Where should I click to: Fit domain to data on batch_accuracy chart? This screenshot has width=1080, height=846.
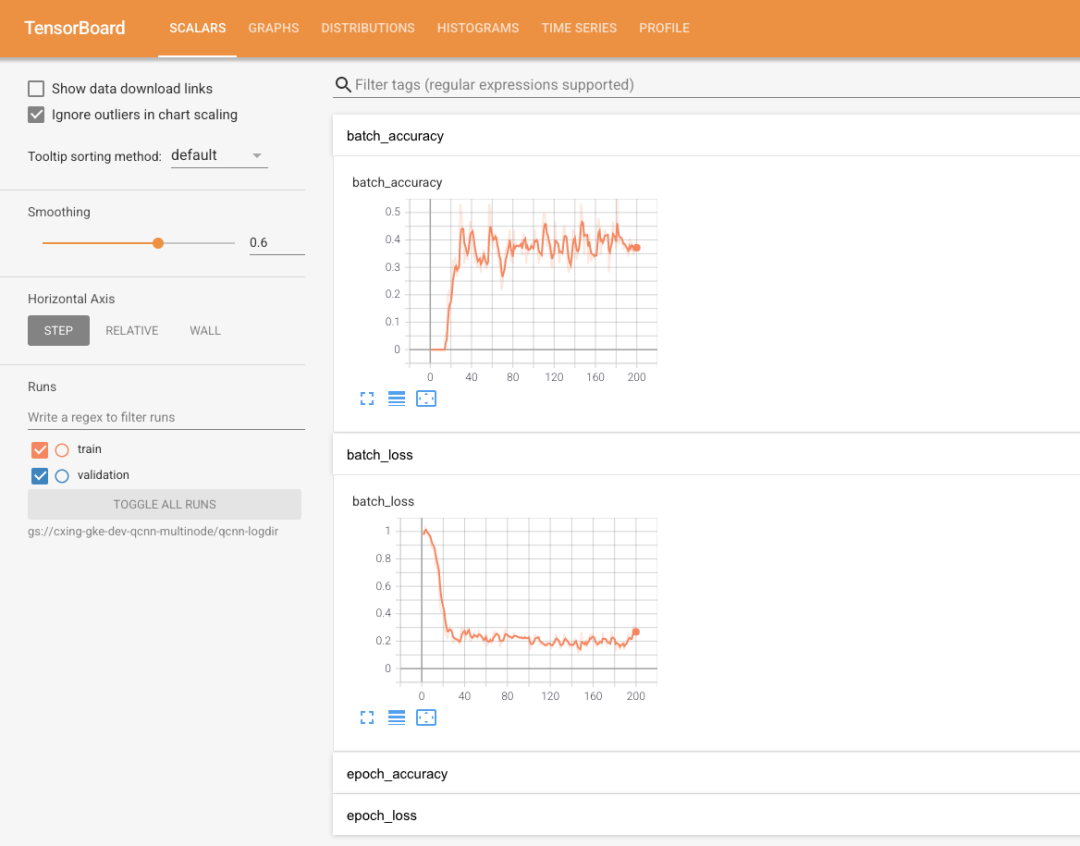tap(426, 398)
